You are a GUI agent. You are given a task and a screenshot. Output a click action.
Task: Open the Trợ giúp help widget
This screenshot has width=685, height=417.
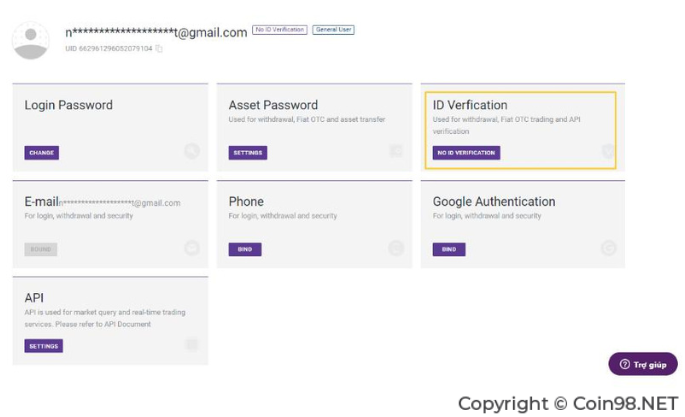[x=643, y=364]
